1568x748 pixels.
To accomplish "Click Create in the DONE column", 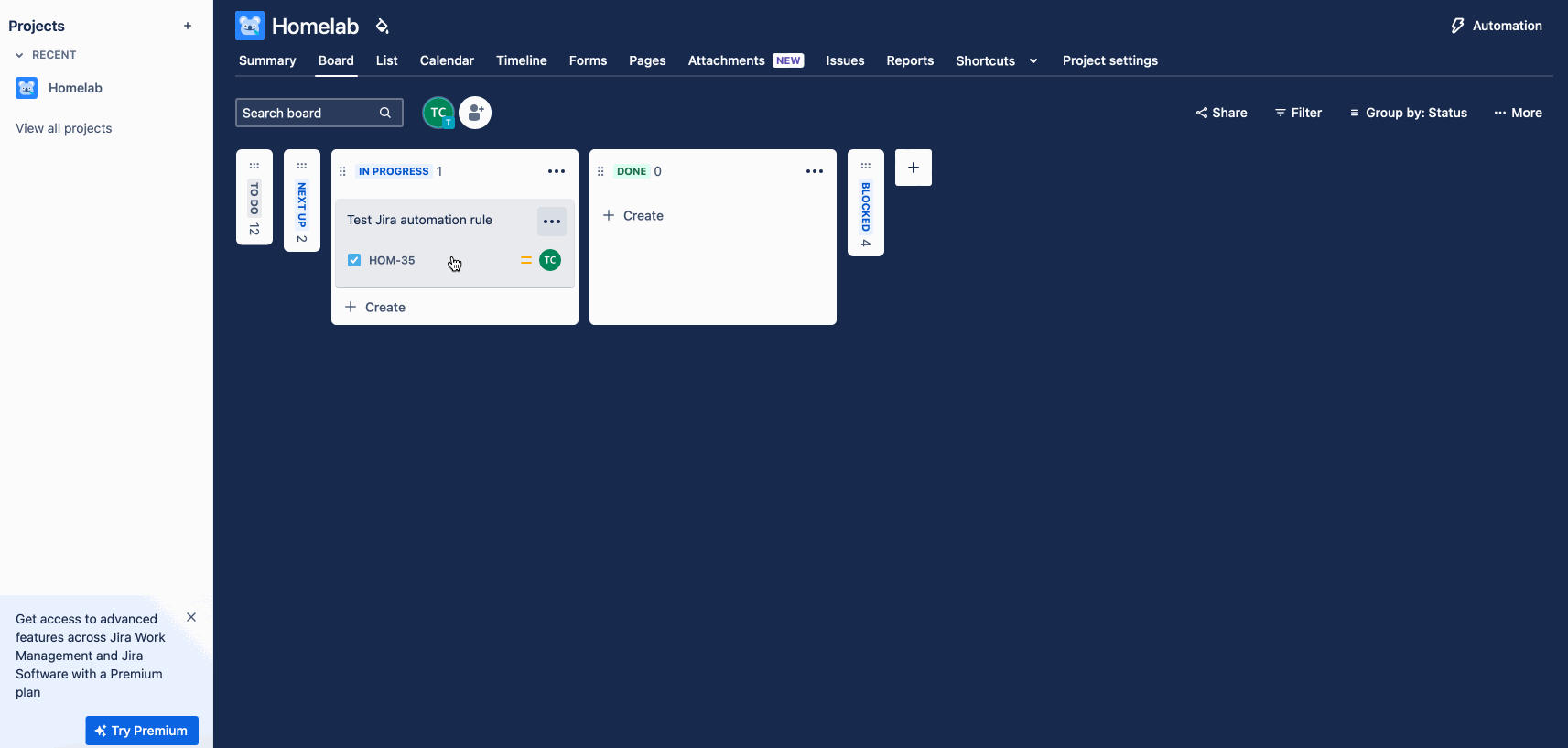I will pyautogui.click(x=633, y=216).
